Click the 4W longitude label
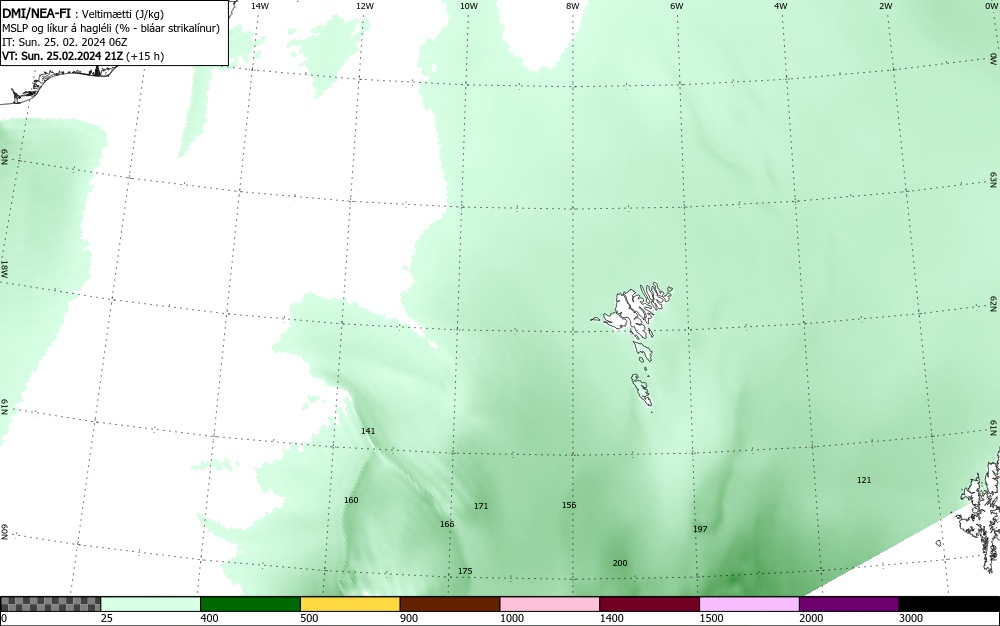This screenshot has height=626, width=1000. [x=781, y=6]
